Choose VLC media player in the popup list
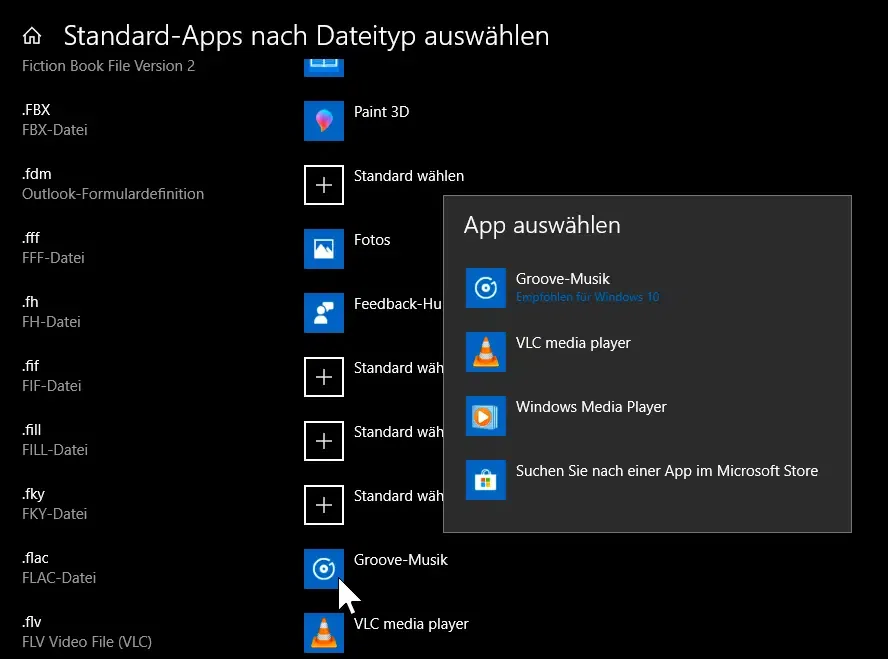 [x=573, y=343]
